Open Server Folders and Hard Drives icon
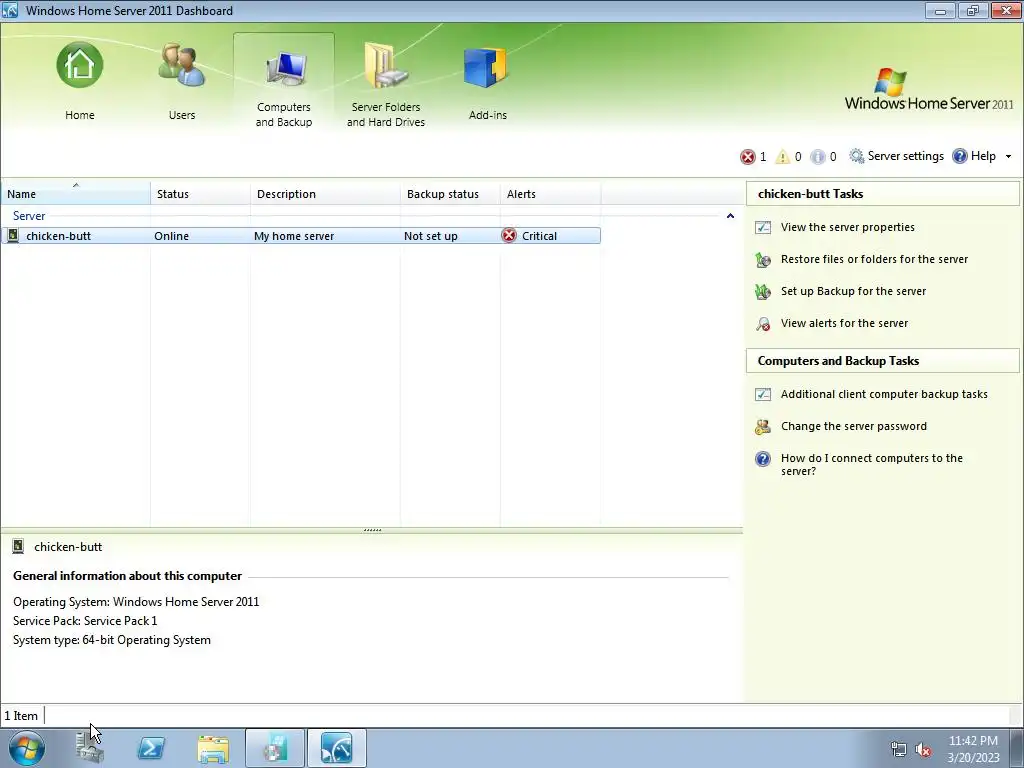Screen dimensions: 1024x768 point(386,65)
